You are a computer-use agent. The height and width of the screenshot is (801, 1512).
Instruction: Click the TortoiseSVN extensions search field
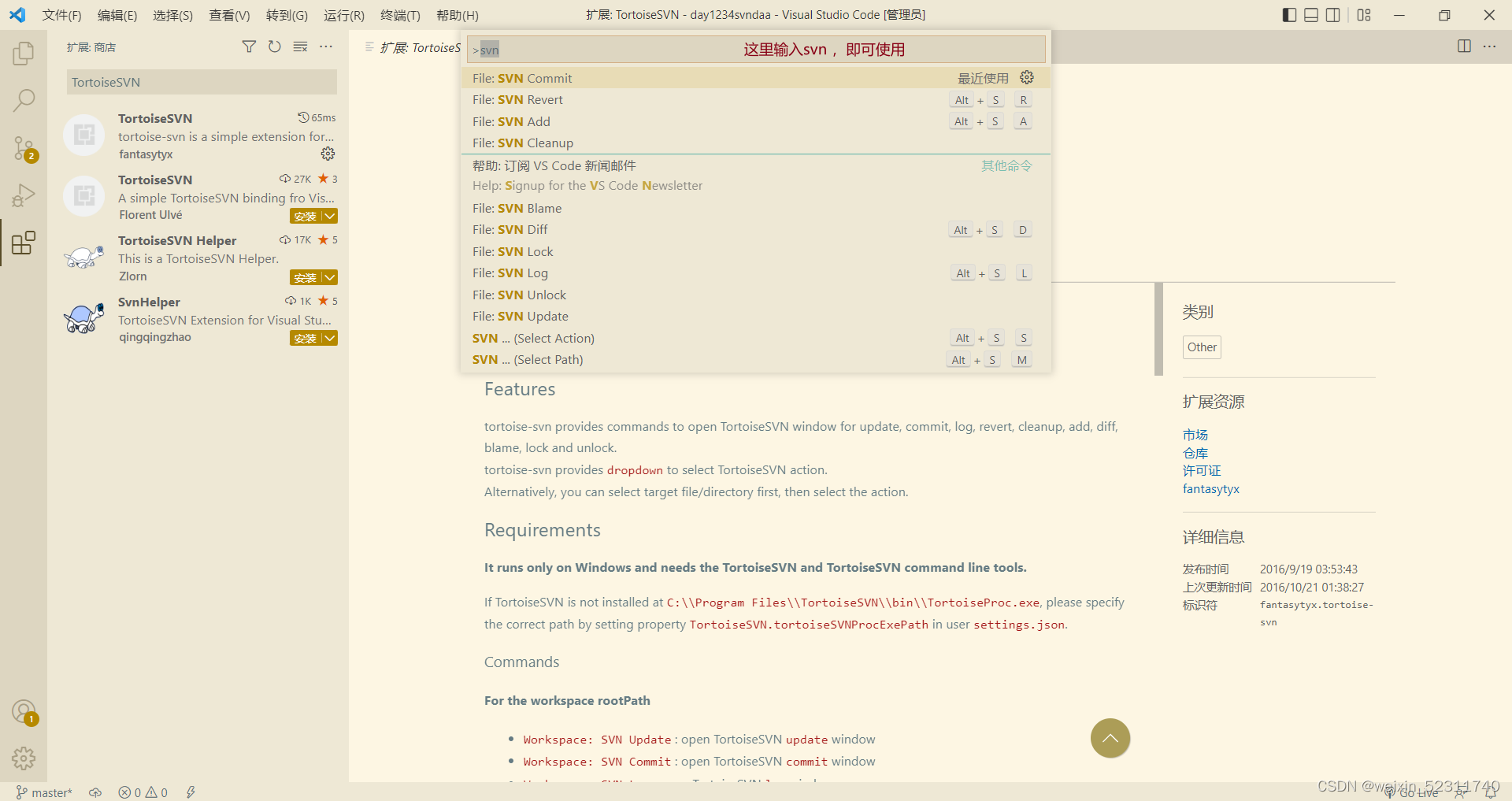click(202, 82)
